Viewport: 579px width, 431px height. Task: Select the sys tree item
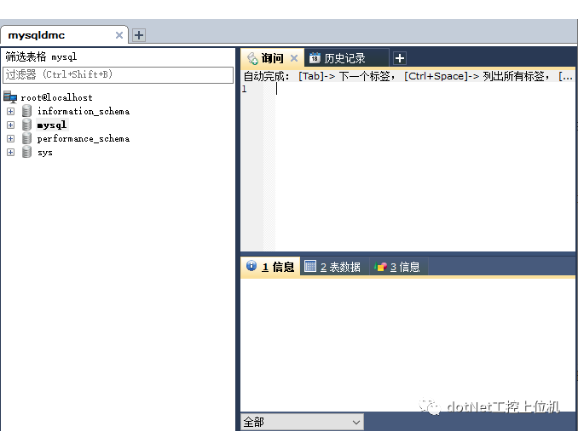45,152
